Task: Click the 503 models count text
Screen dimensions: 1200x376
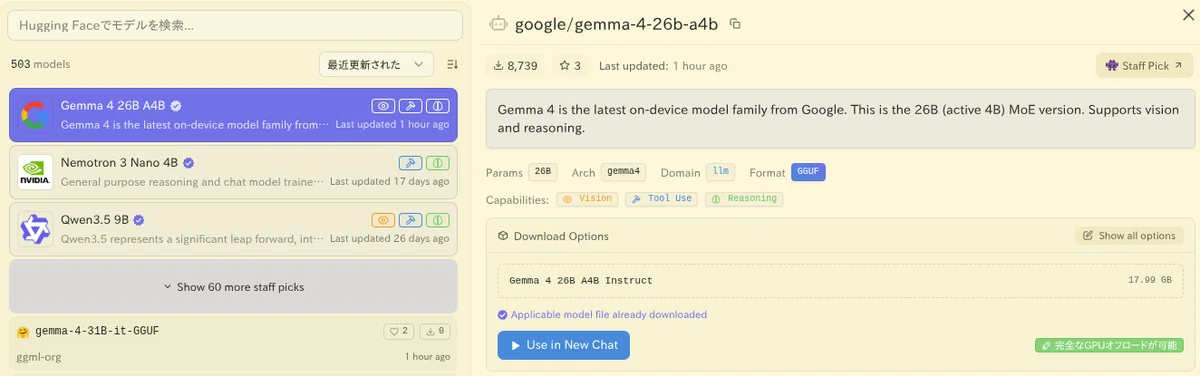Action: pyautogui.click(x=40, y=64)
